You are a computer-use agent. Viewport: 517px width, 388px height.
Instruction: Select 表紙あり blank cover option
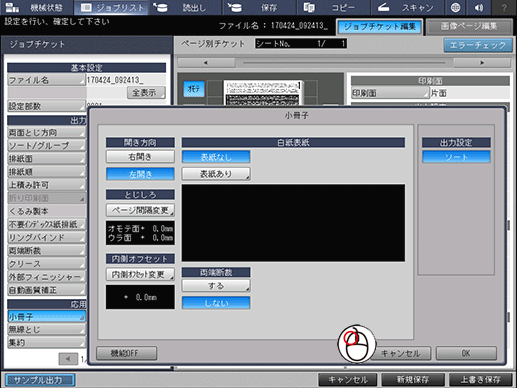(216, 174)
